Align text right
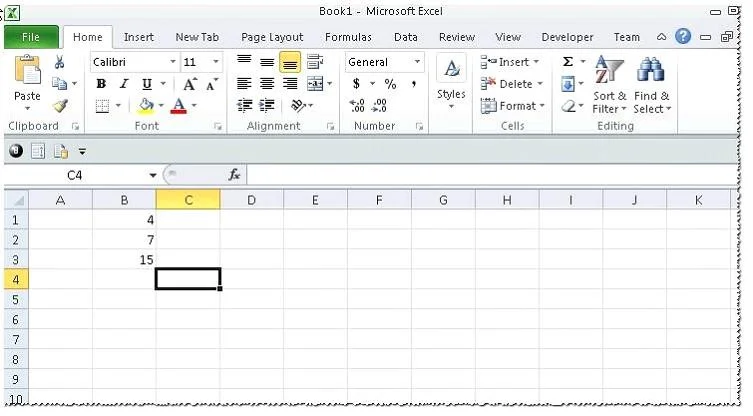This screenshot has width=753, height=416. (290, 84)
